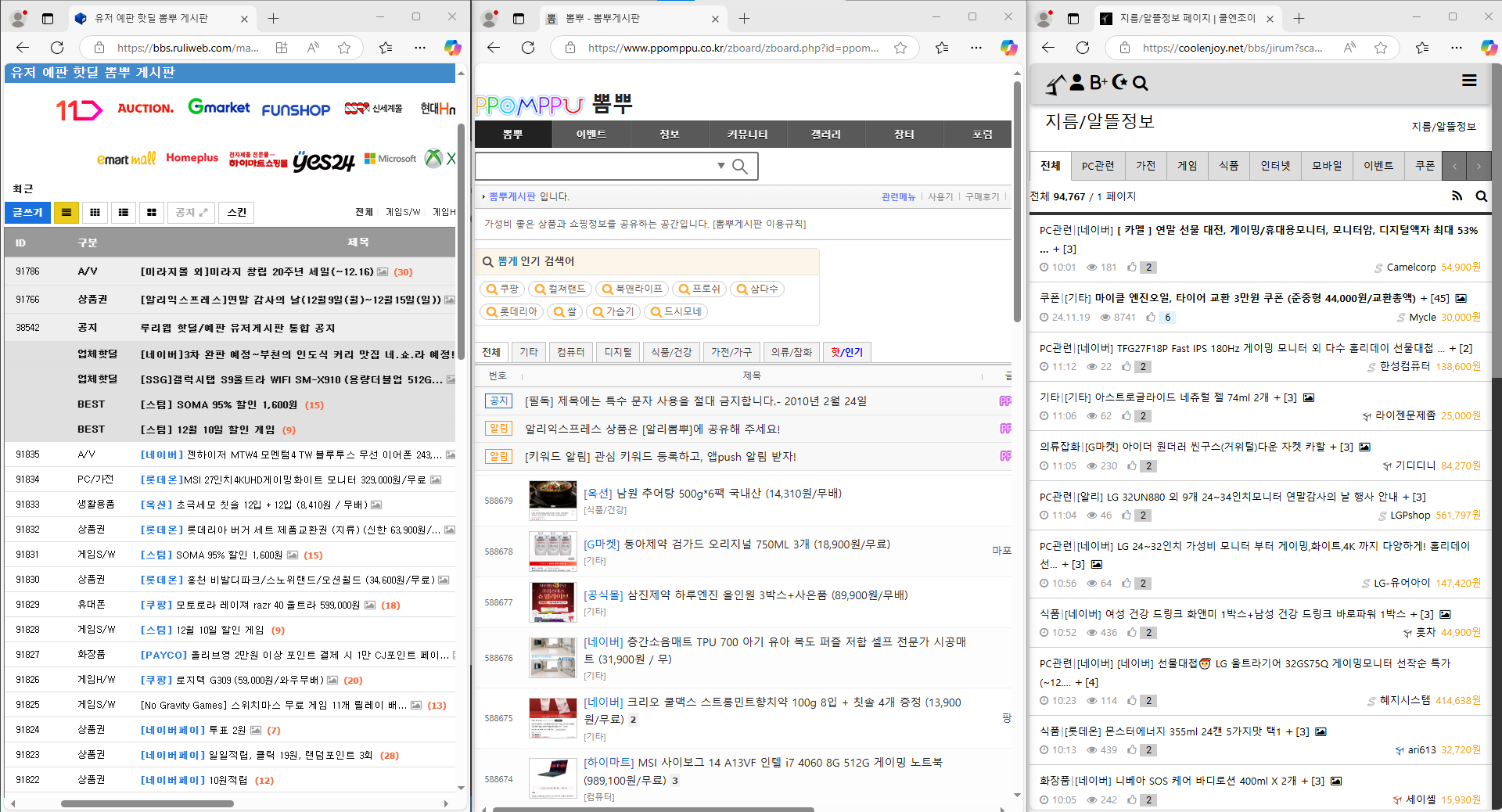
Task: Open Copilot icon in the Ruliweb window
Action: [x=452, y=48]
